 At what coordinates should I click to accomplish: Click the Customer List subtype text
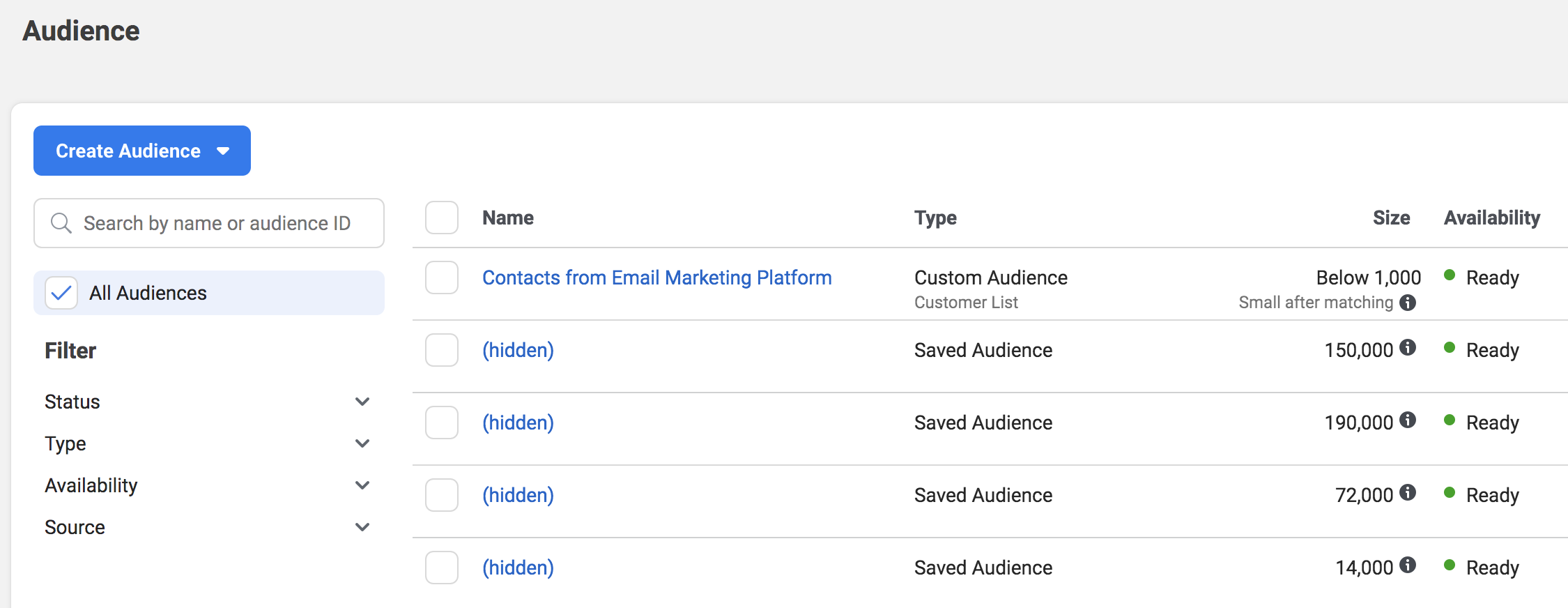[x=966, y=303]
